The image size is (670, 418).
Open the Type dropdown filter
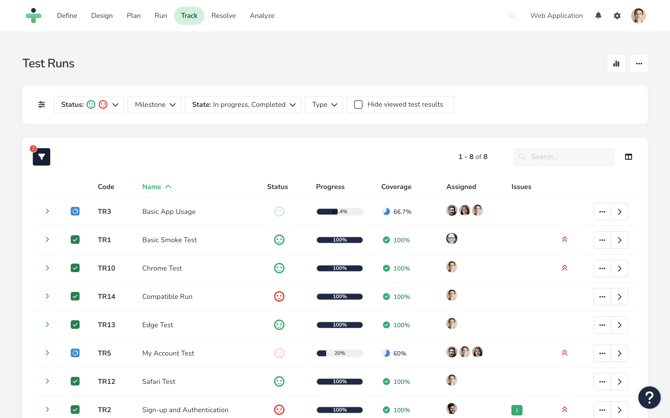click(x=324, y=105)
